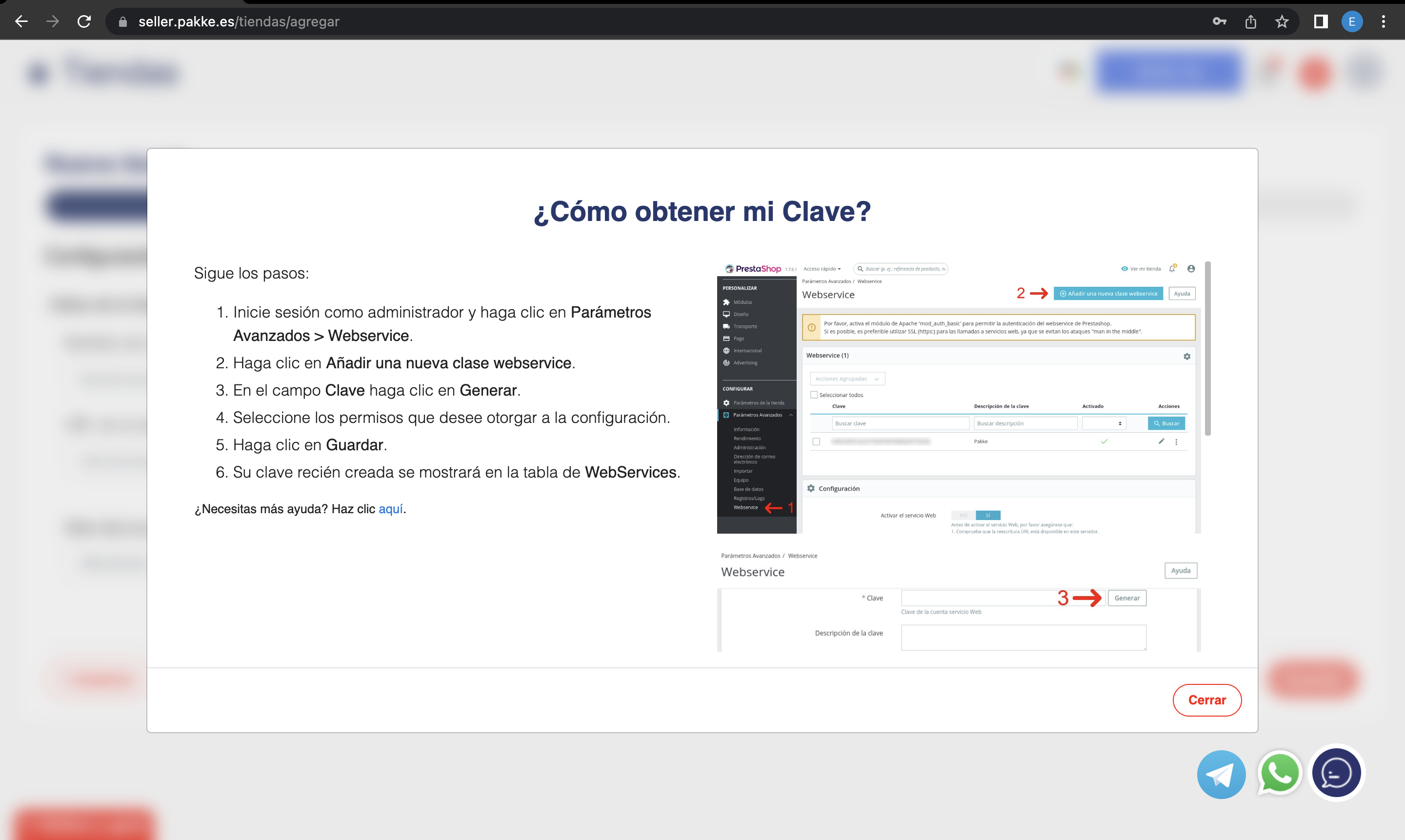Viewport: 1405px width, 840px height.
Task: Open Chrome three-dot menu
Action: tap(1383, 21)
